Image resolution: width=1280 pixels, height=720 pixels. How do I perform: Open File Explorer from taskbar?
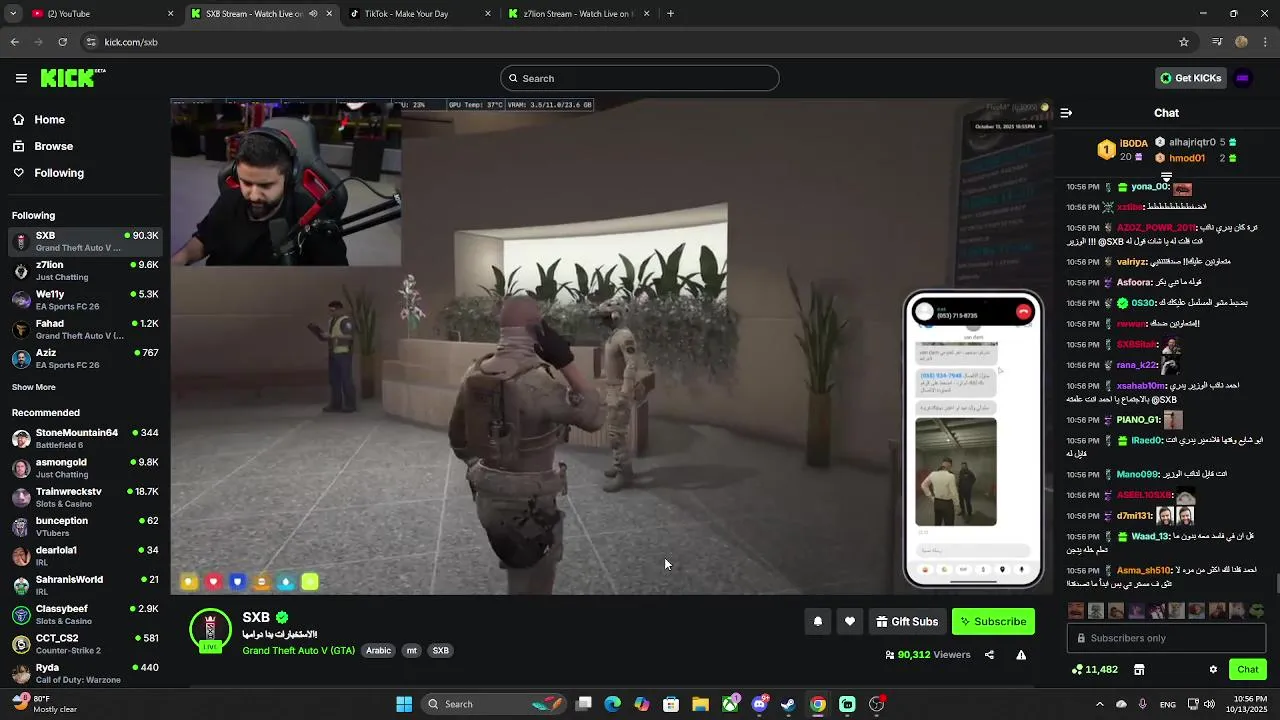[700, 704]
